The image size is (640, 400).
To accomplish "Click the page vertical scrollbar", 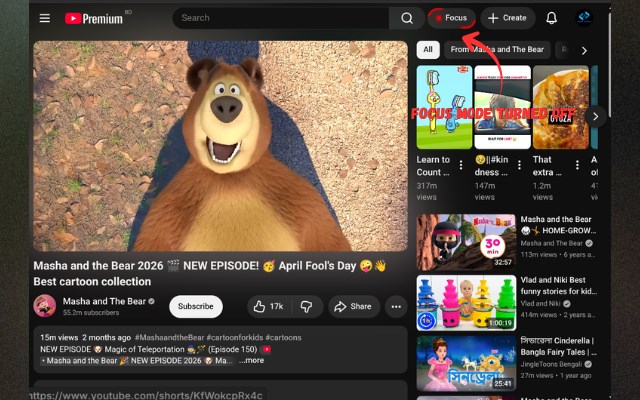I will point(609,65).
